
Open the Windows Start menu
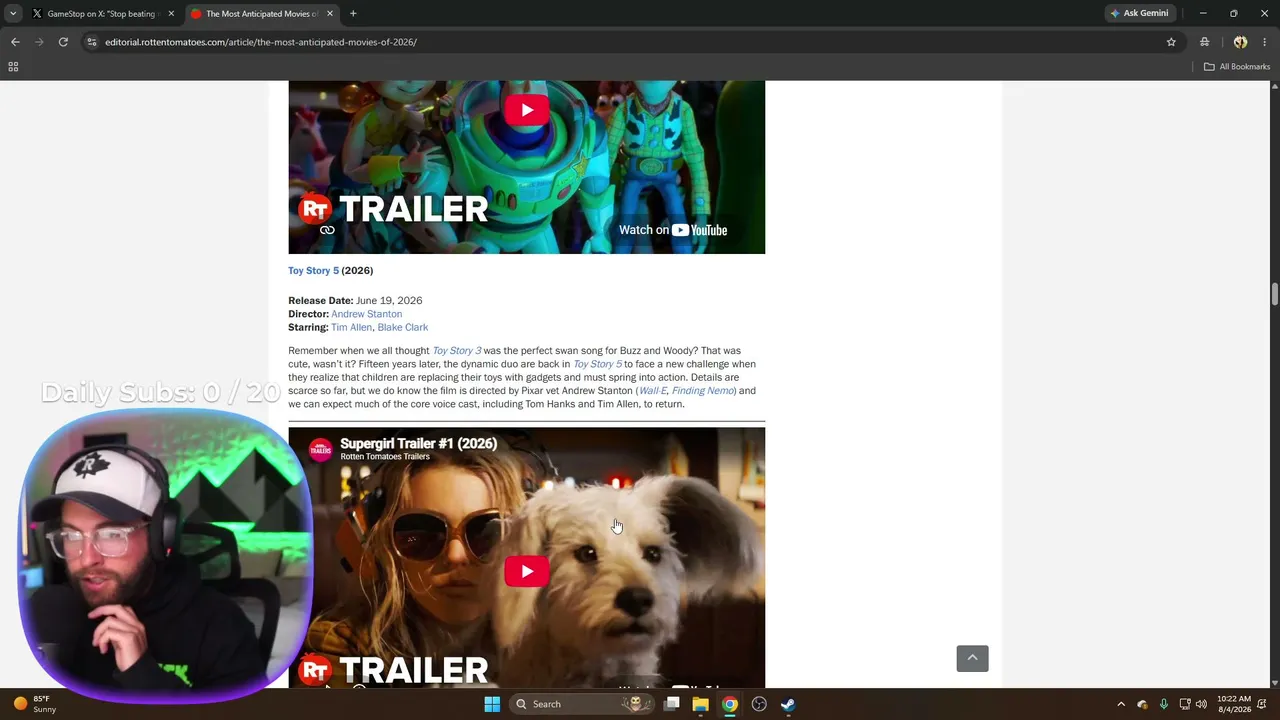click(492, 704)
